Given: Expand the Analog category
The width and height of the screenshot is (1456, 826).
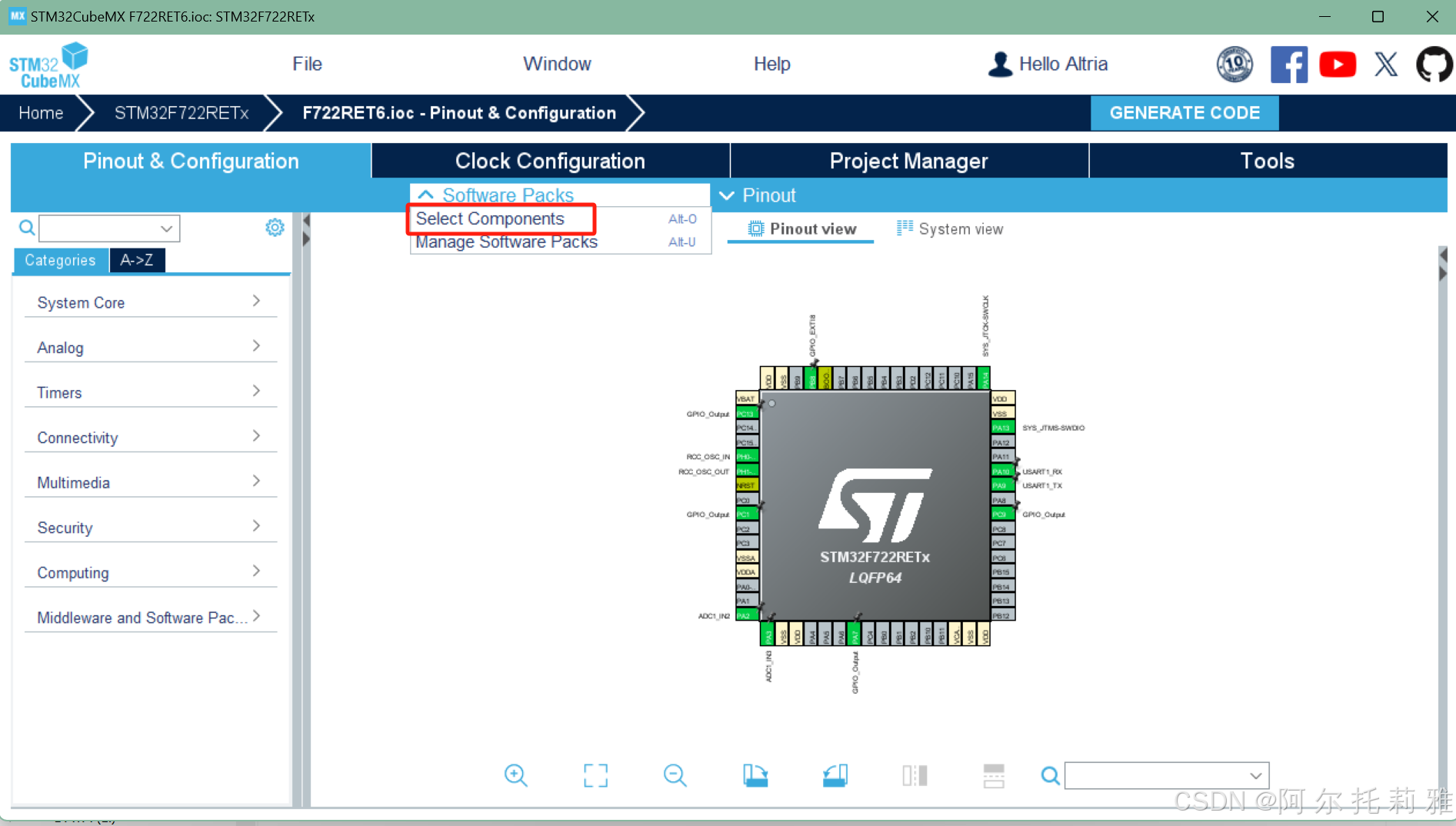Looking at the screenshot, I should point(151,348).
